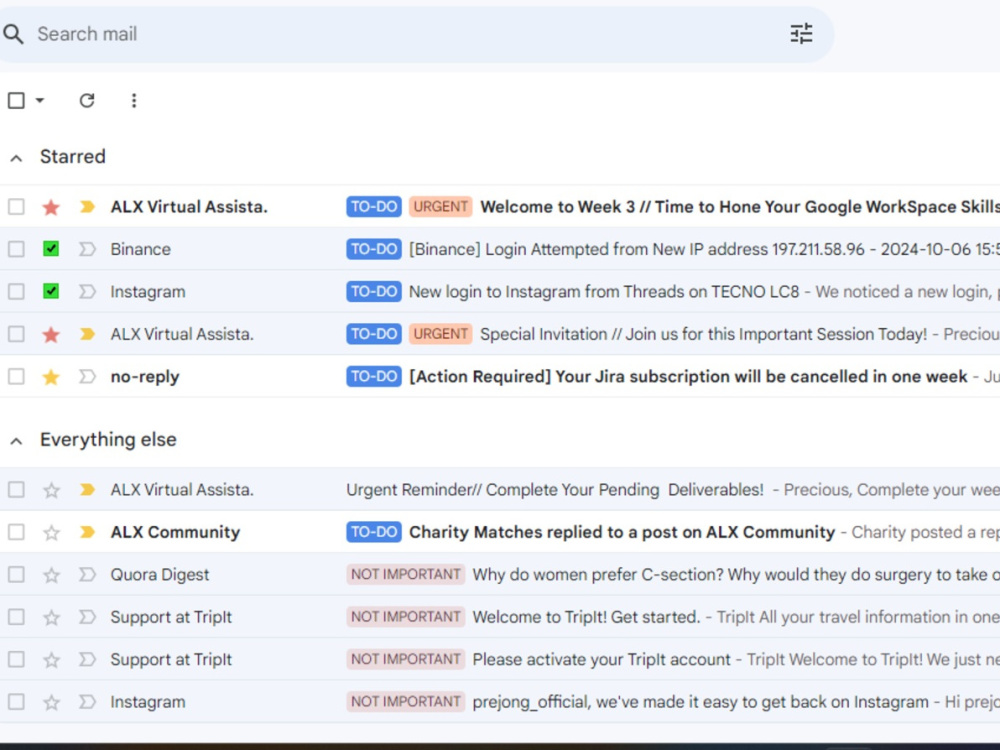The width and height of the screenshot is (1000, 750).
Task: Open Urgent Reminder Pending Deliverables email
Action: click(555, 490)
